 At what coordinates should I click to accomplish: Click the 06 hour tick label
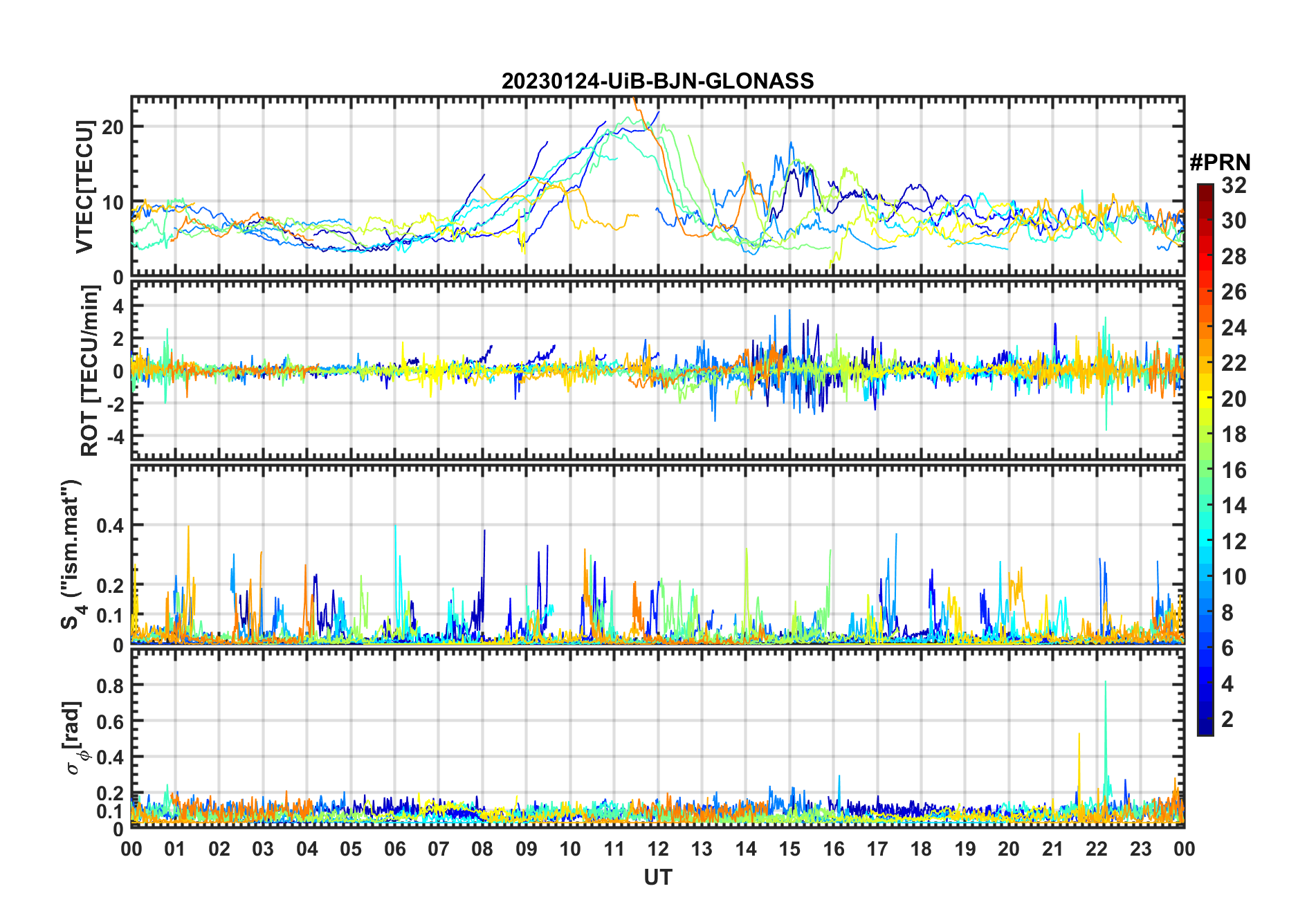coord(395,849)
